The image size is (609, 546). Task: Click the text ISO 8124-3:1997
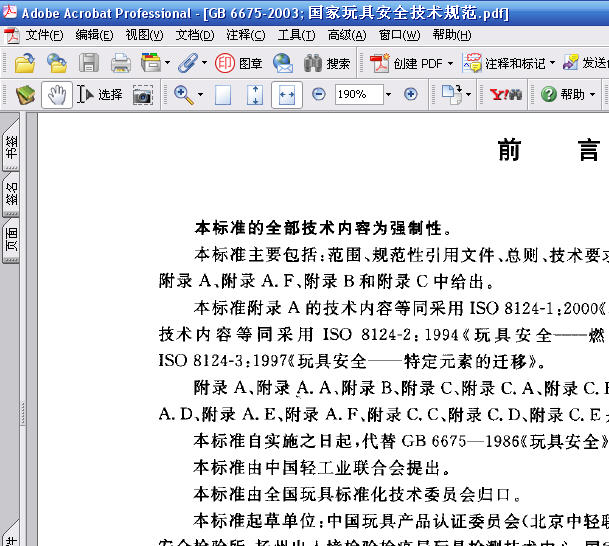[x=223, y=361]
